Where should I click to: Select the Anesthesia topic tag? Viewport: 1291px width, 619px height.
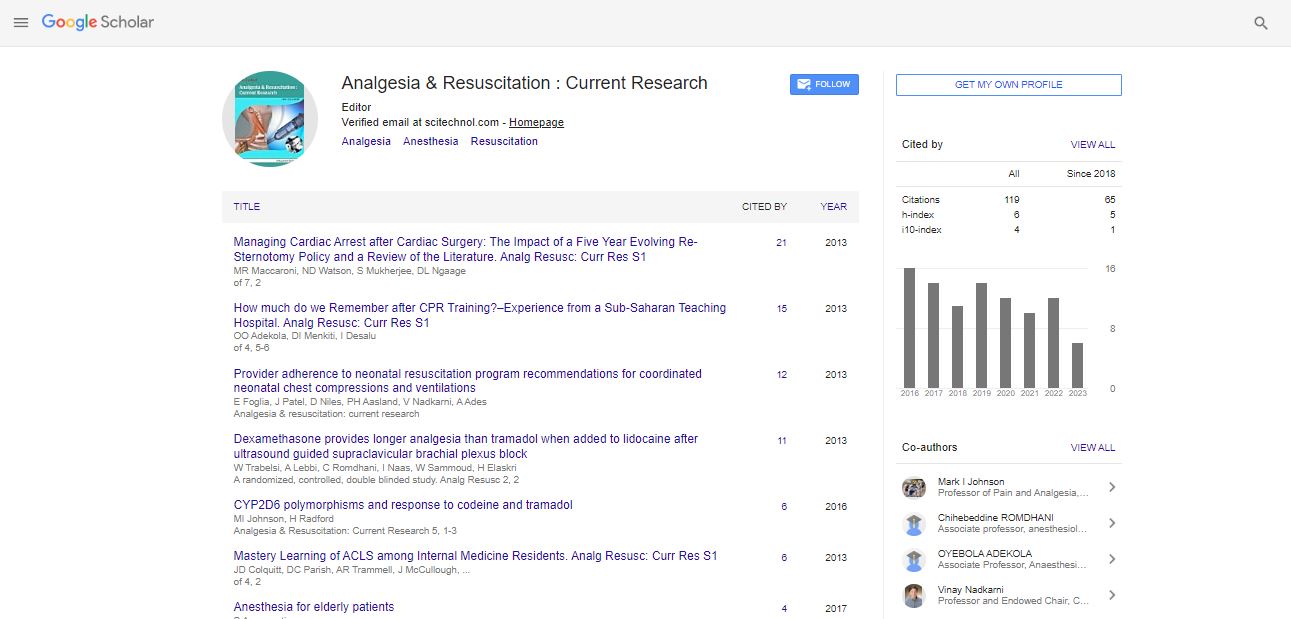click(430, 142)
